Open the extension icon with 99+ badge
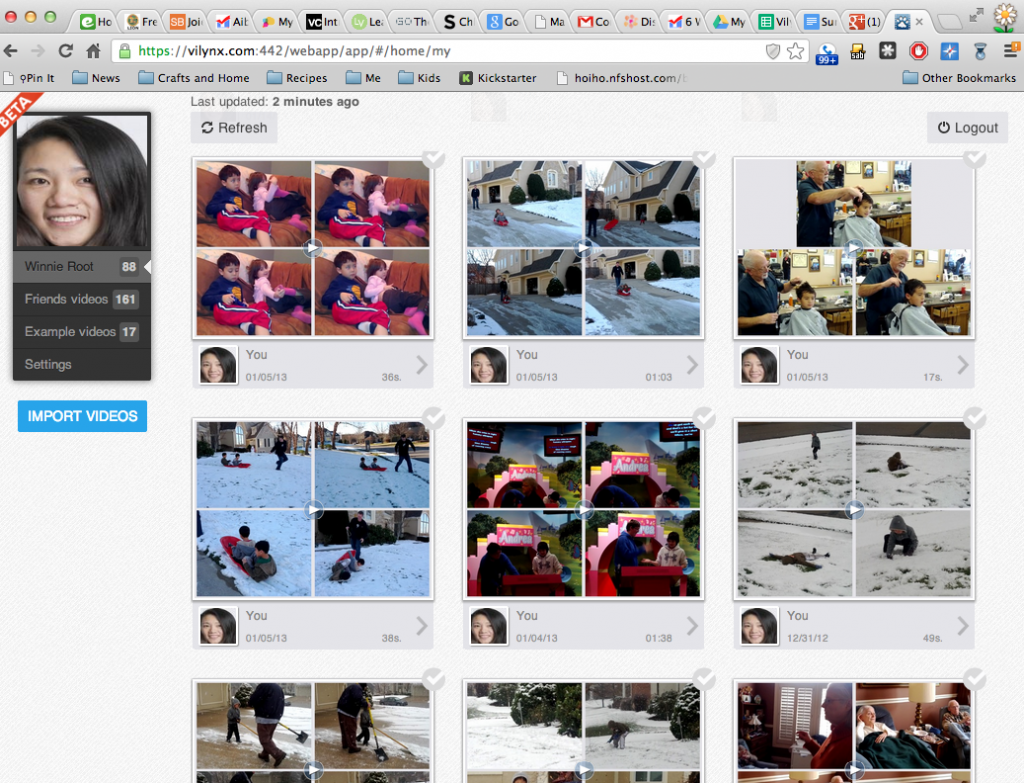This screenshot has height=783, width=1024. 827,53
